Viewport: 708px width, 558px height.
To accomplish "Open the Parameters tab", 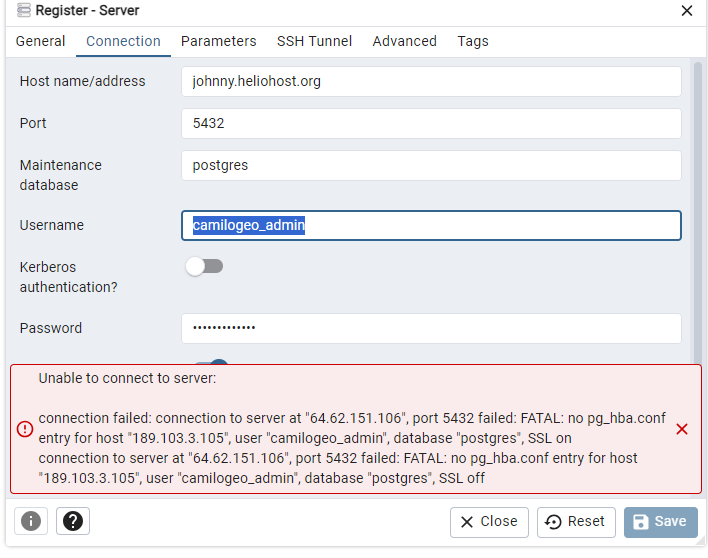I will (x=219, y=41).
